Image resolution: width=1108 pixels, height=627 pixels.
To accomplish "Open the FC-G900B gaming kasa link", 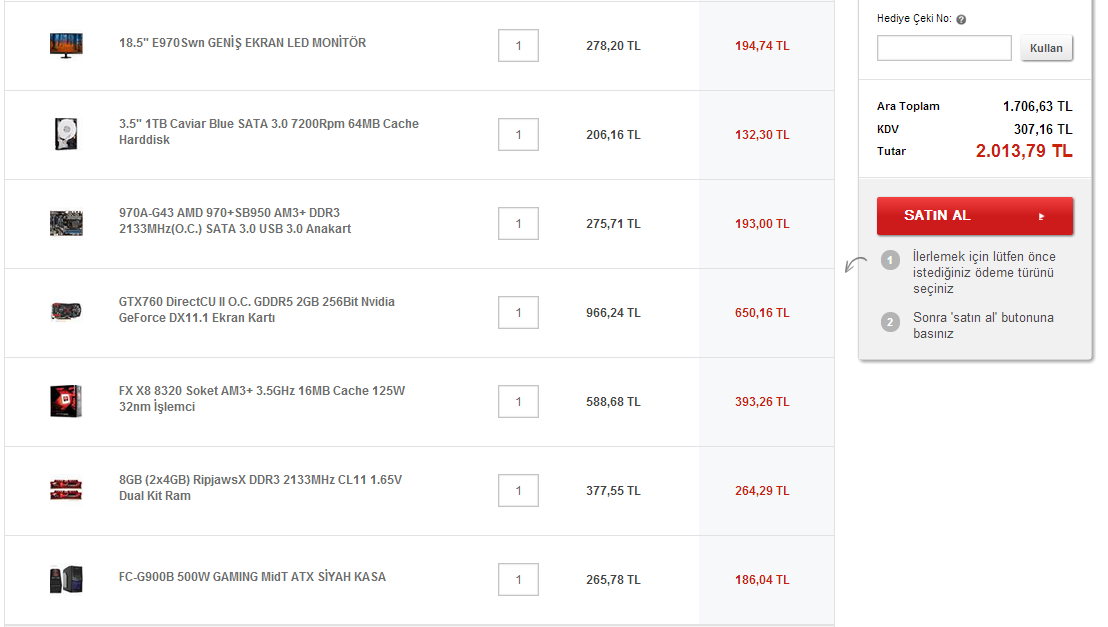I will tap(252, 577).
